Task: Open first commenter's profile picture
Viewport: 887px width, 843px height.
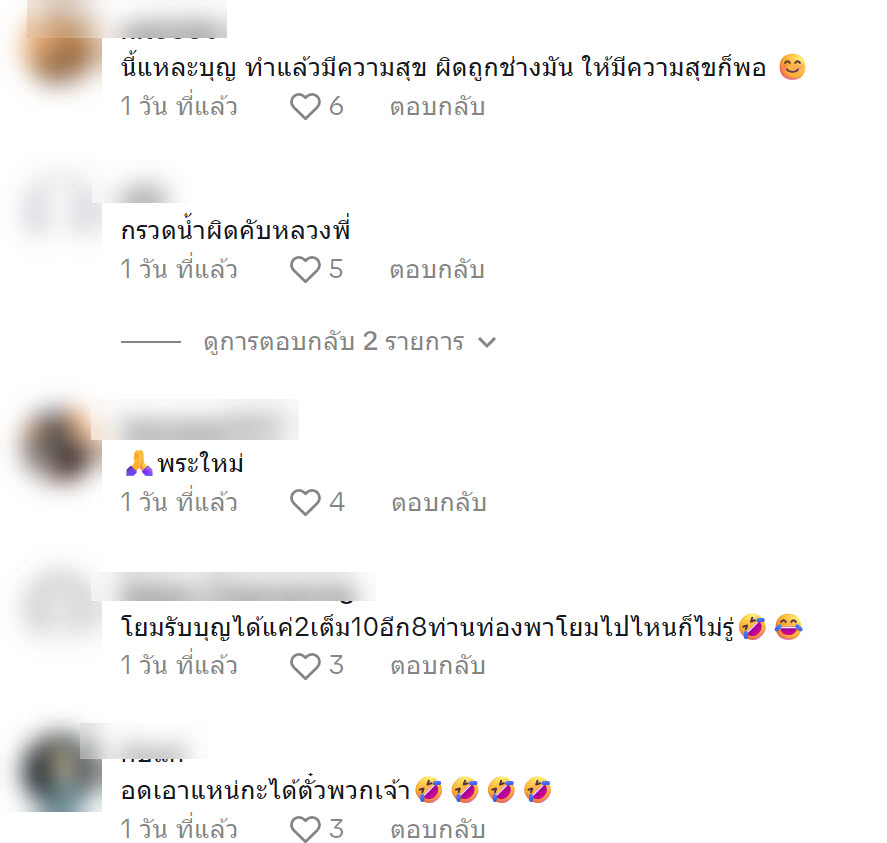Action: 60,52
